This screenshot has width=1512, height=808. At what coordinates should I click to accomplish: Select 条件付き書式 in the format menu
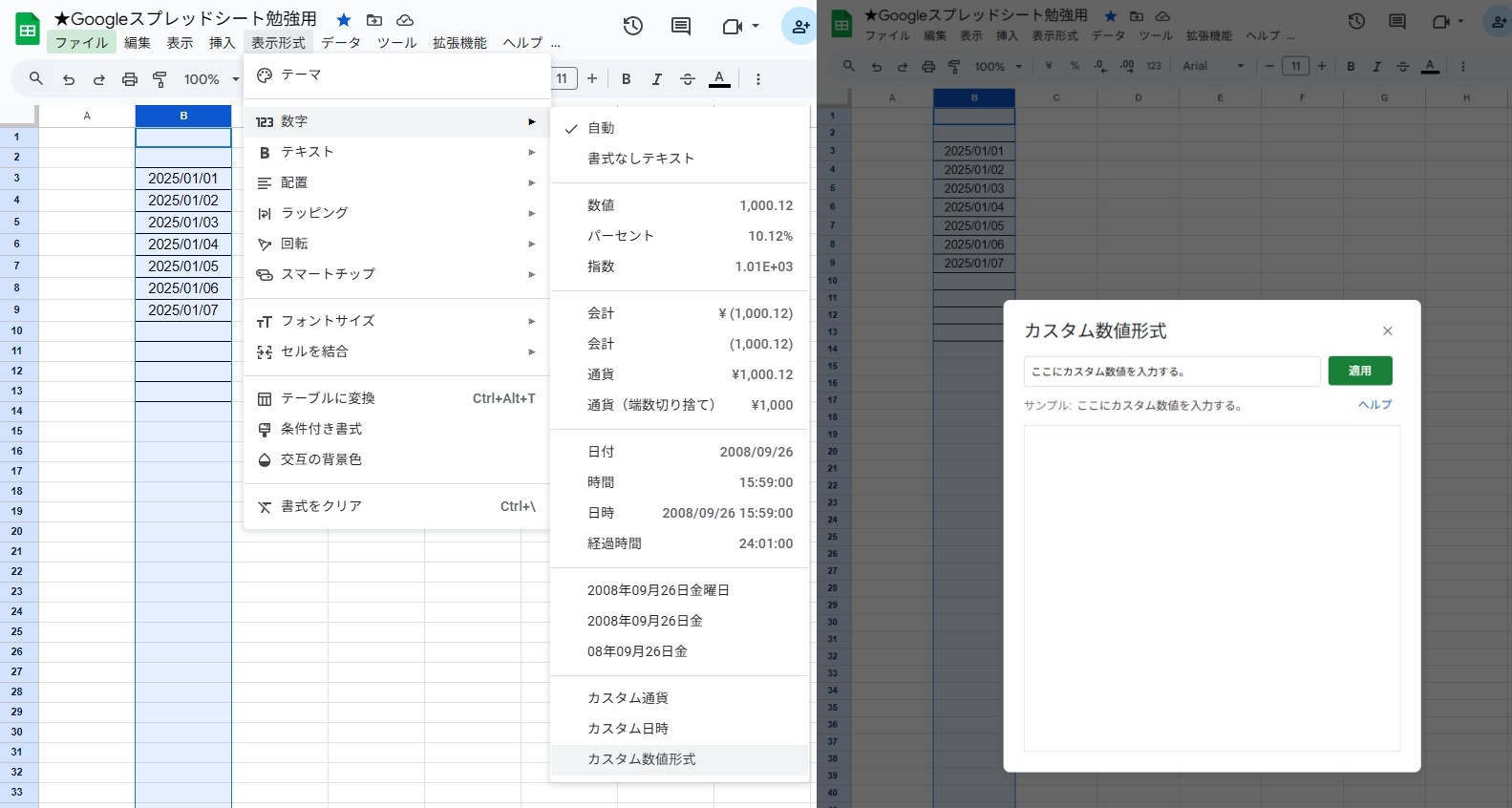[x=321, y=429]
